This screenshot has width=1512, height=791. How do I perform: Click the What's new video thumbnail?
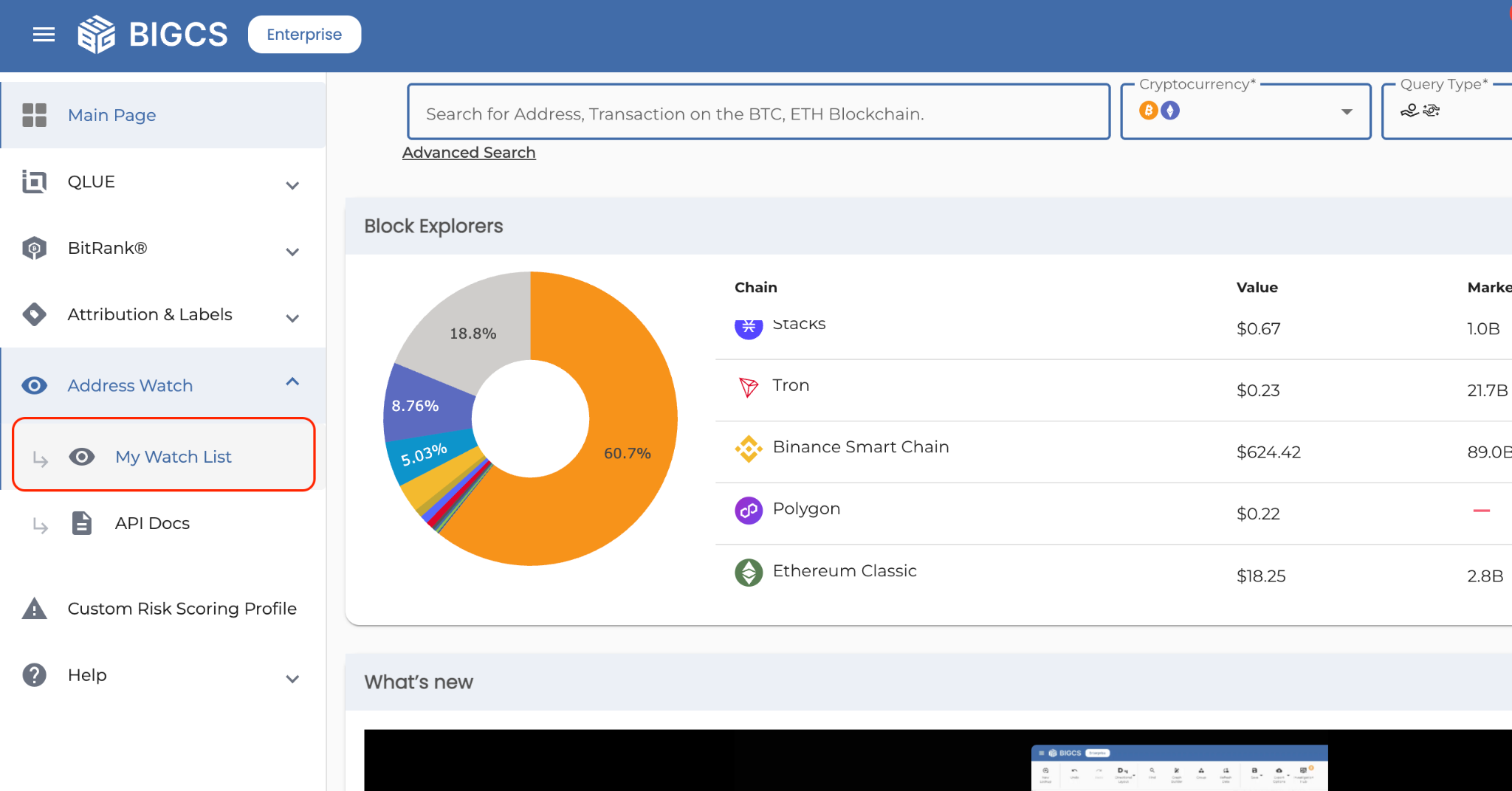click(x=938, y=760)
